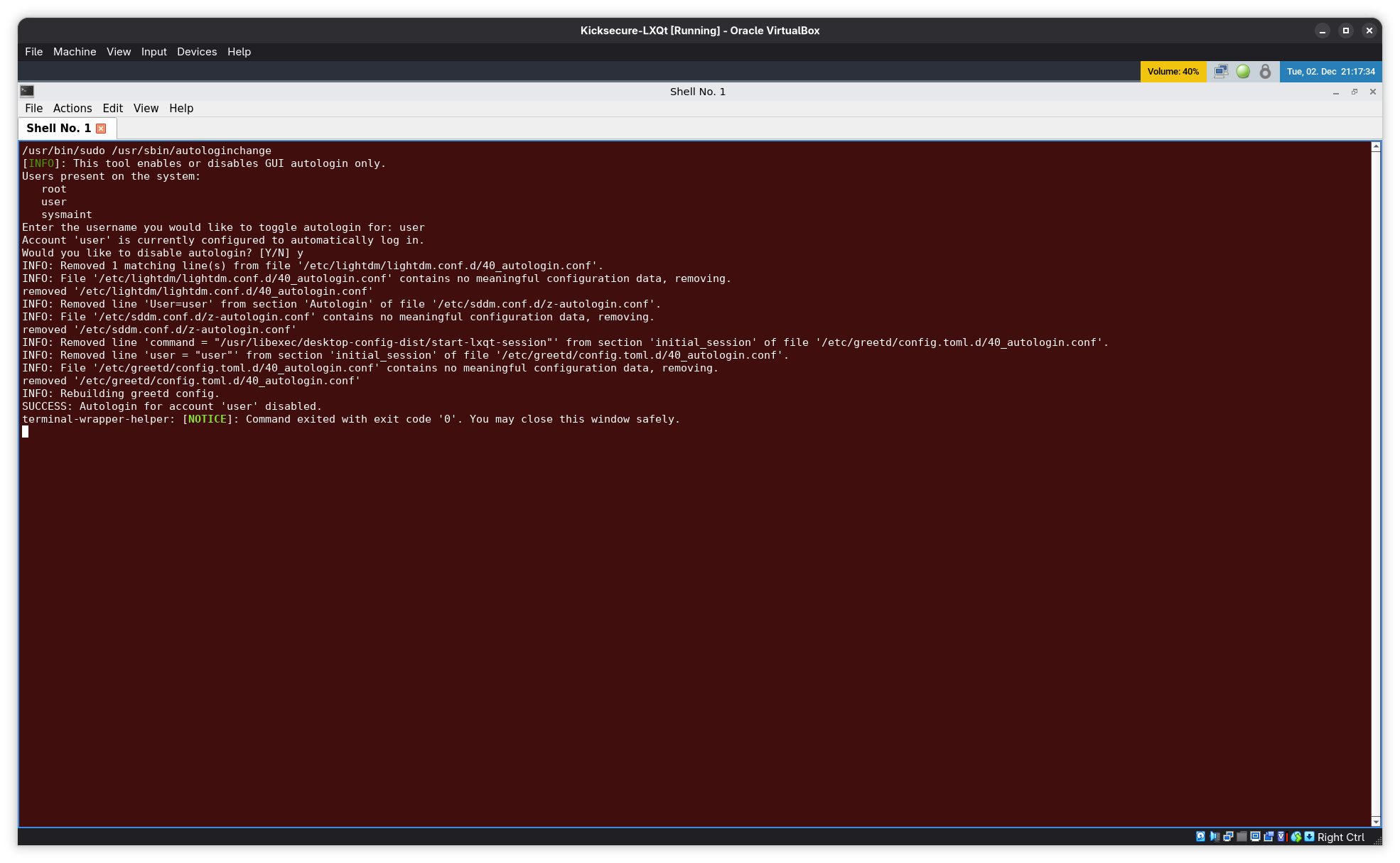Click the display settings status icon
Image resolution: width=1400 pixels, height=863 pixels.
(x=1255, y=837)
